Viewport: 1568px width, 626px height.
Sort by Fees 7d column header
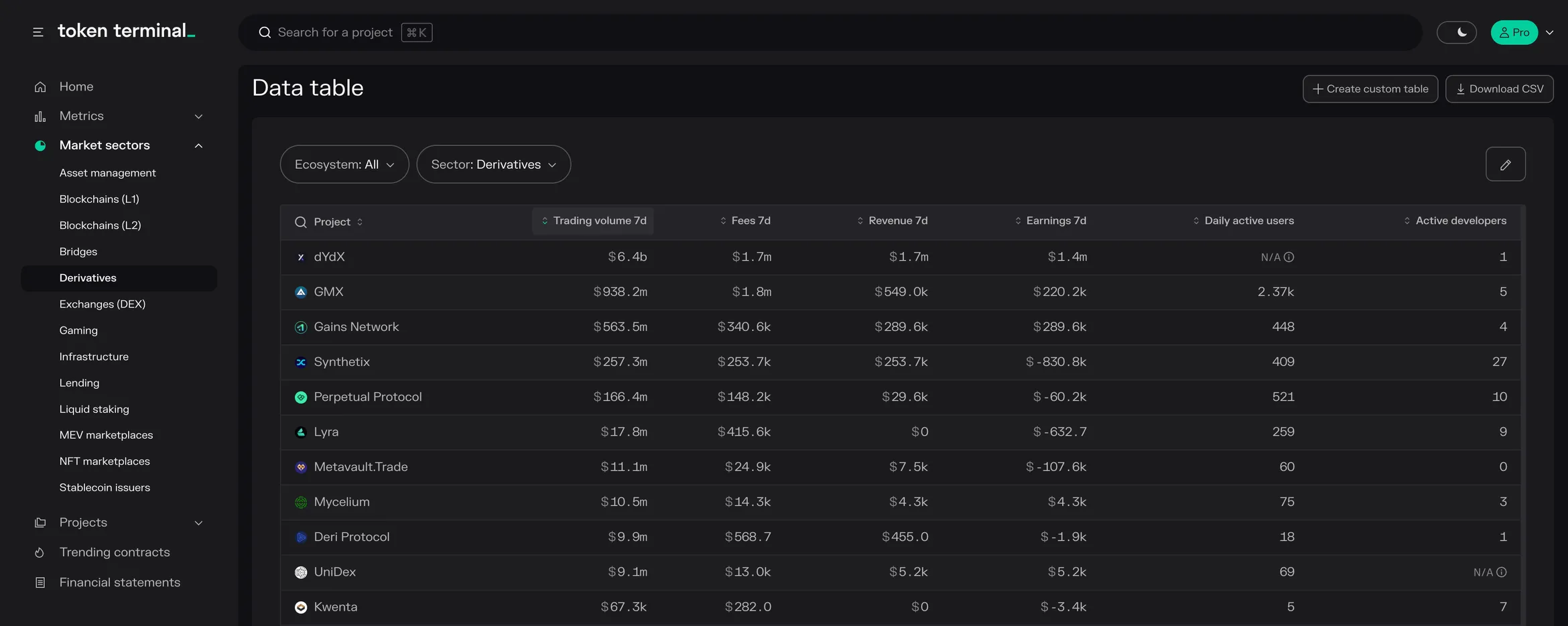[x=745, y=221]
